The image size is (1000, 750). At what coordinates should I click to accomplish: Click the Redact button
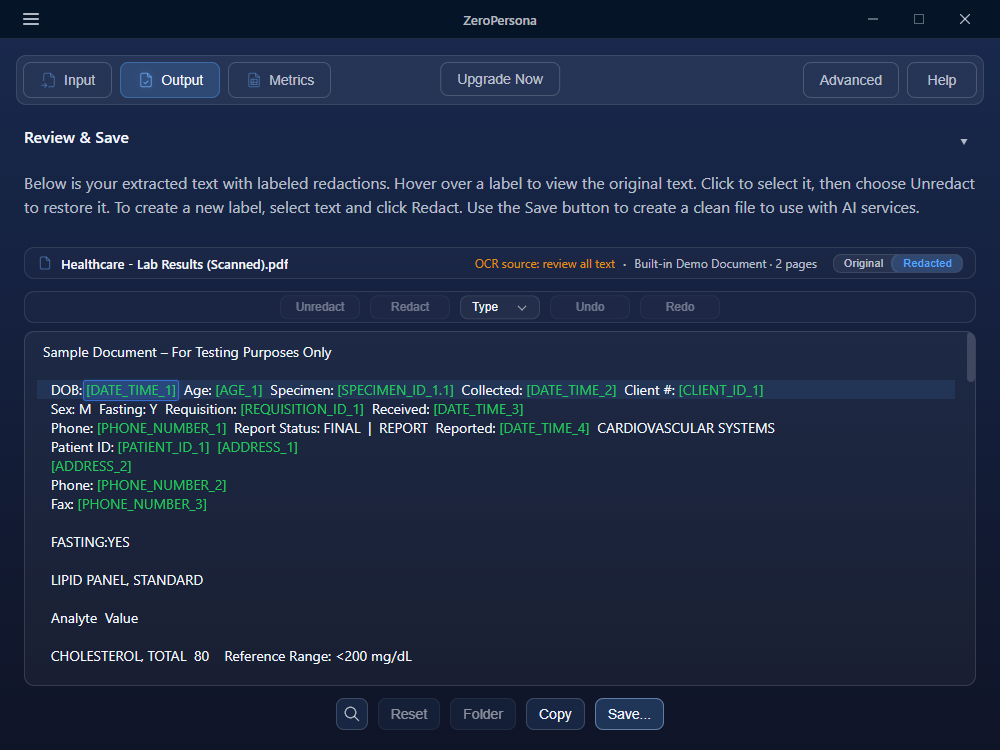(410, 307)
